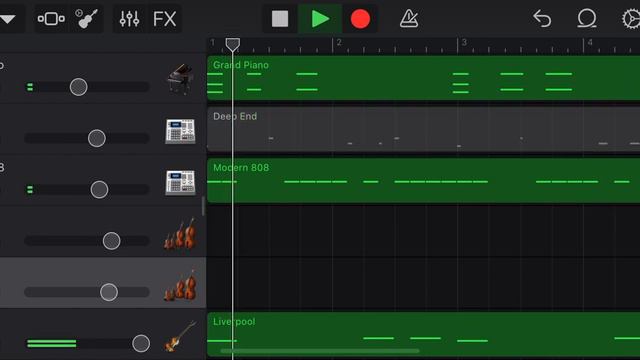The image size is (640, 360).
Task: Adjust the Liverpool bass volume slider knob
Action: 141,344
